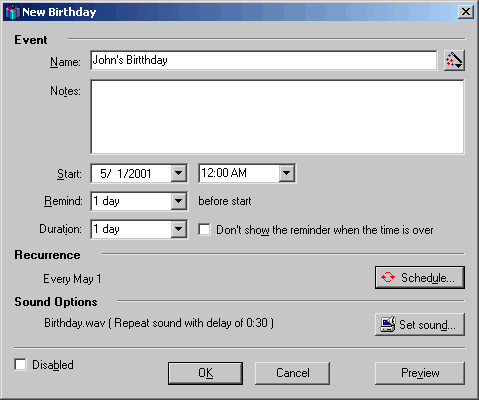Click the "1 day" value in Remind box

(x=106, y=201)
